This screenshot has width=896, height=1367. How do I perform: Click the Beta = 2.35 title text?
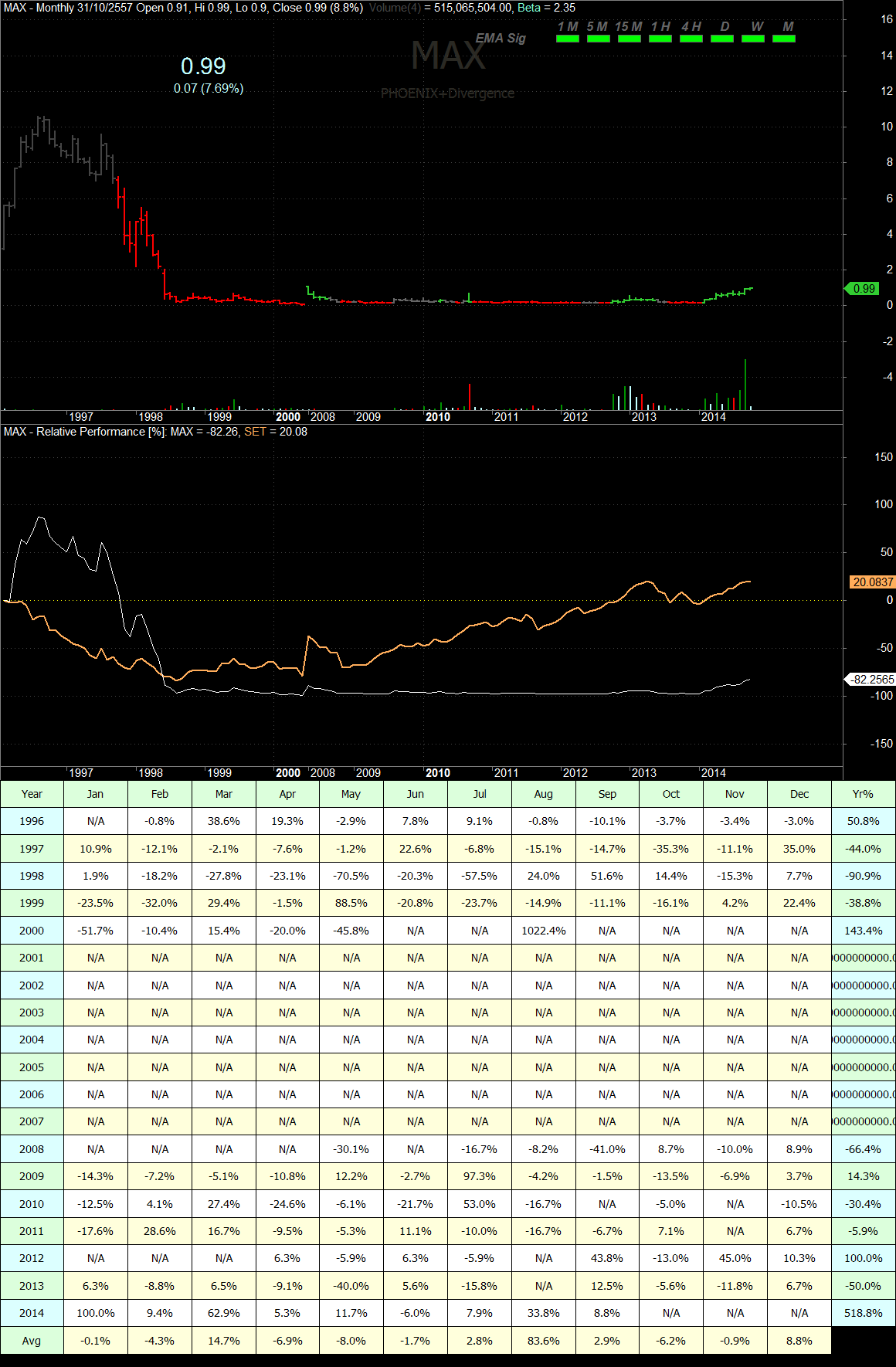click(x=546, y=8)
